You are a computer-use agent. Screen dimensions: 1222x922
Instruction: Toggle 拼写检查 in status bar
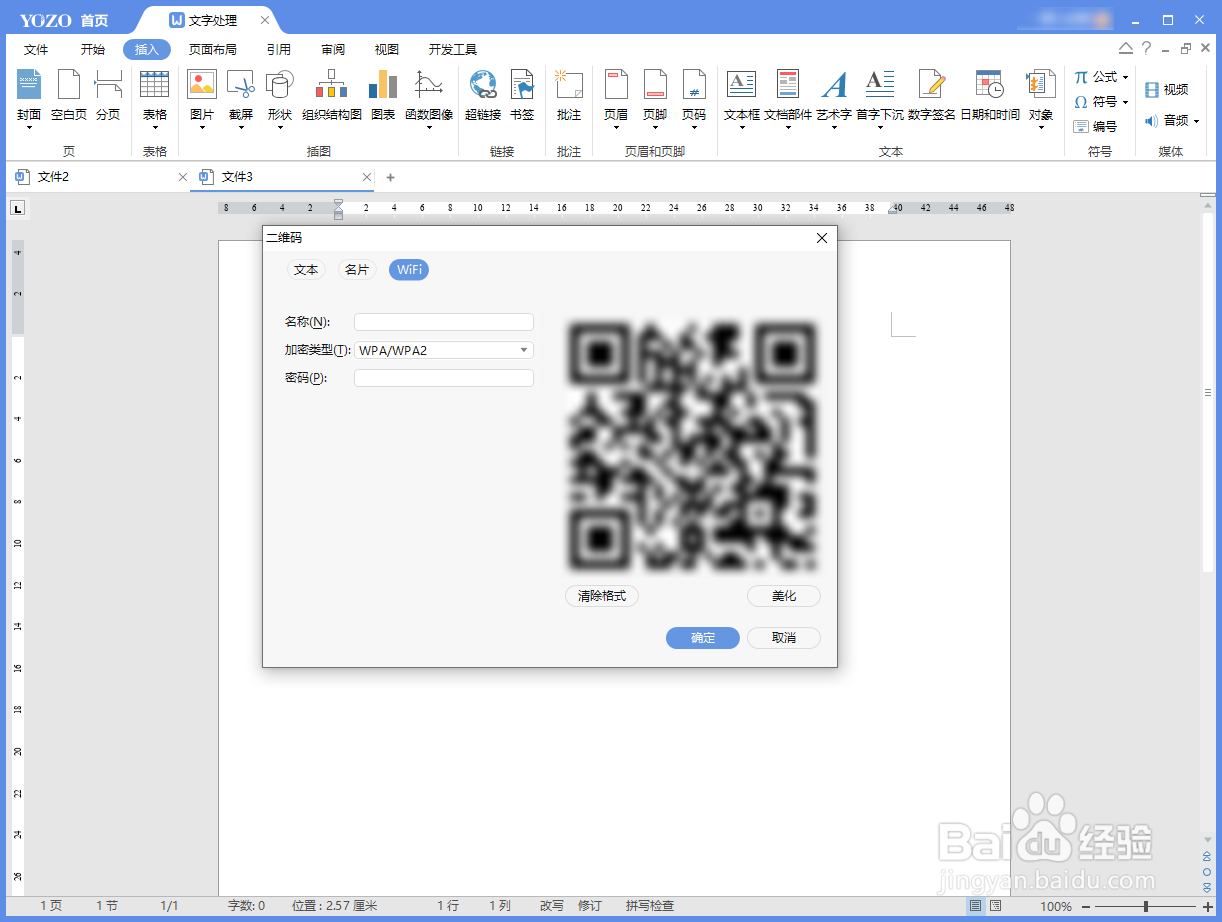click(x=650, y=906)
